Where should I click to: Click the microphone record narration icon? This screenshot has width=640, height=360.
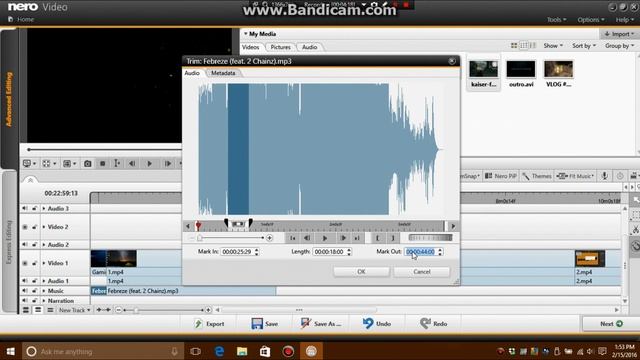pyautogui.click(x=604, y=176)
